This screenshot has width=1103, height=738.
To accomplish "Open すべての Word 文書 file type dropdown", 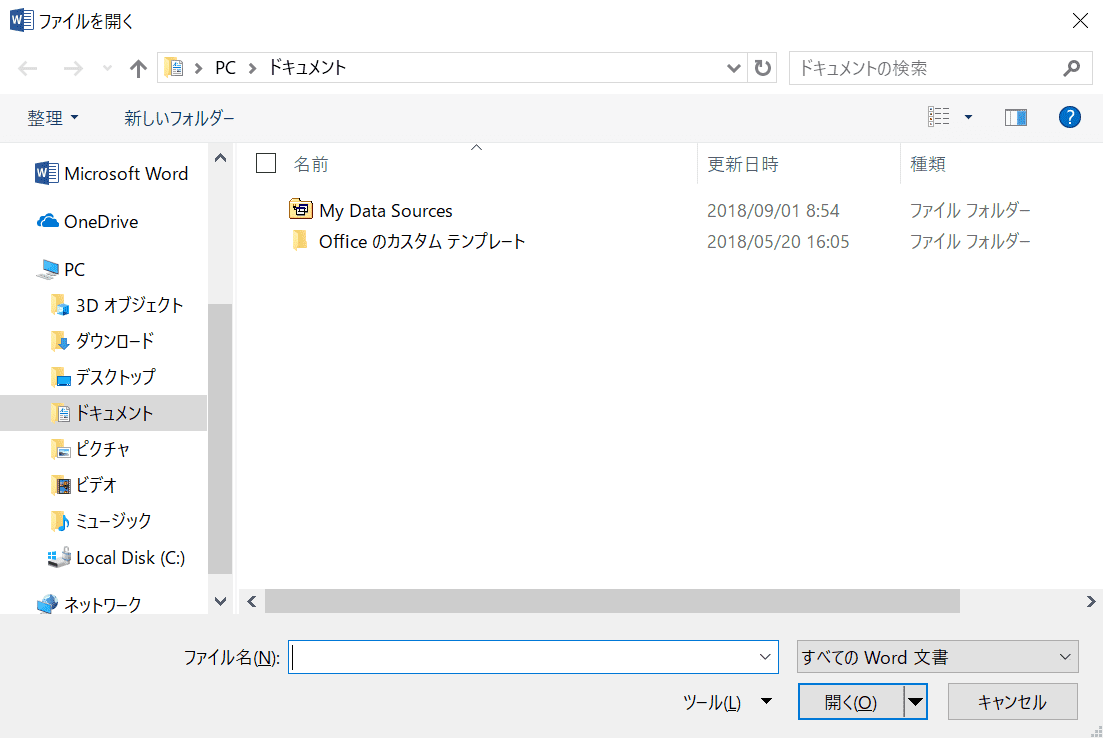I will 938,657.
